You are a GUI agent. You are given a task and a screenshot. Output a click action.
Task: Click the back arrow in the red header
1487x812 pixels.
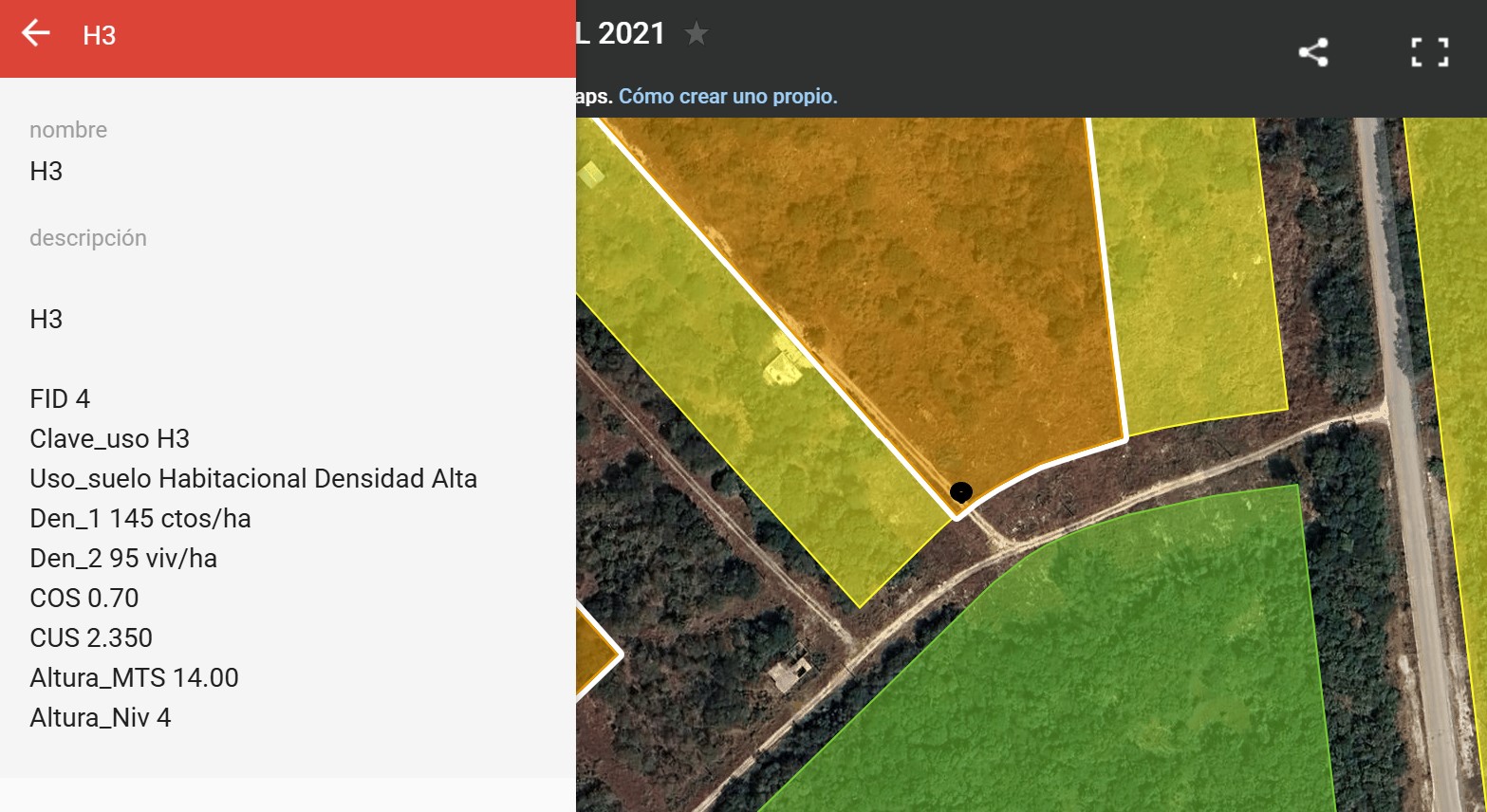pos(36,34)
